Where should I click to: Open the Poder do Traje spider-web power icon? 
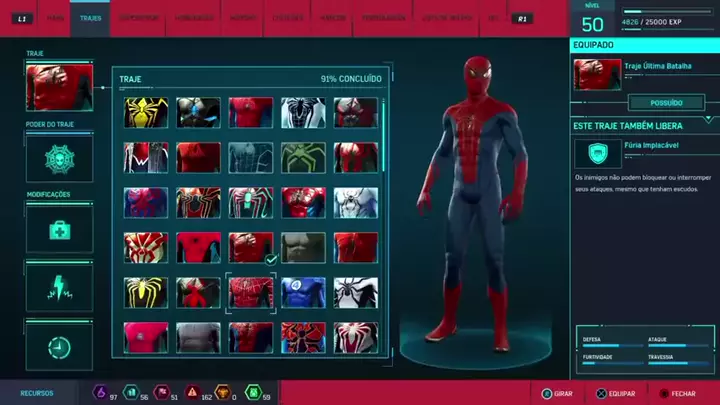click(x=59, y=159)
